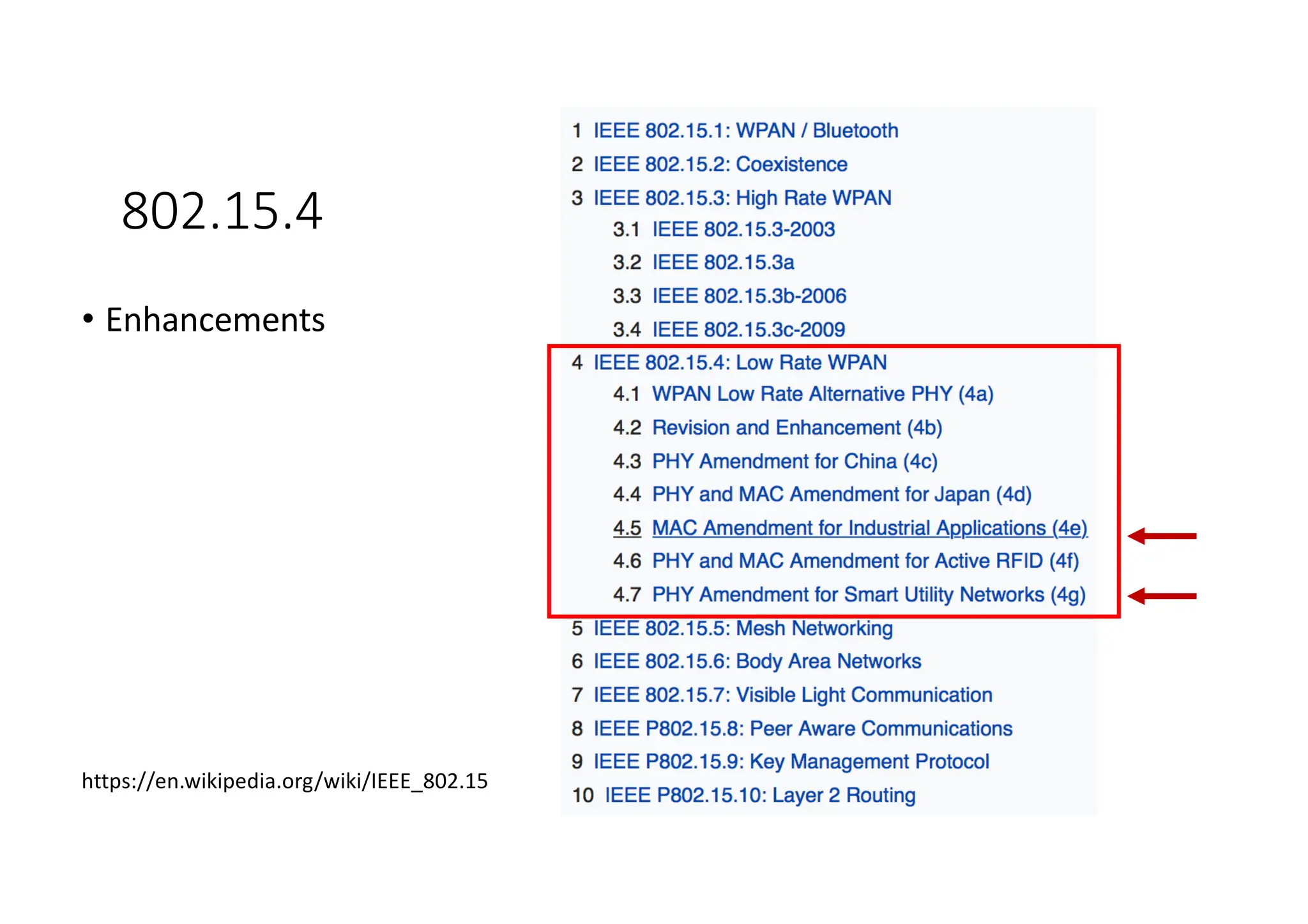
Task: Open WPAN Low Rate Alternative PHY (4a)
Action: pyautogui.click(x=823, y=395)
